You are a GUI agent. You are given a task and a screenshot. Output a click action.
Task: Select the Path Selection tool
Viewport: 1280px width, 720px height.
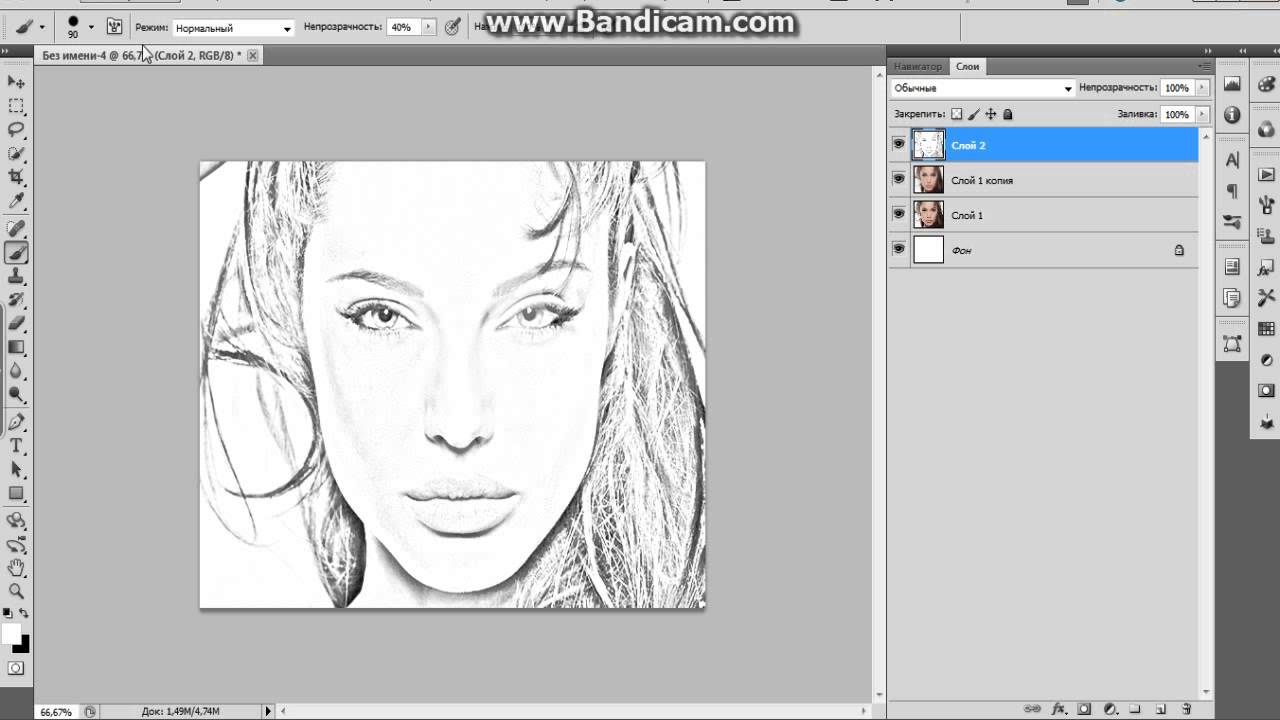coord(16,470)
